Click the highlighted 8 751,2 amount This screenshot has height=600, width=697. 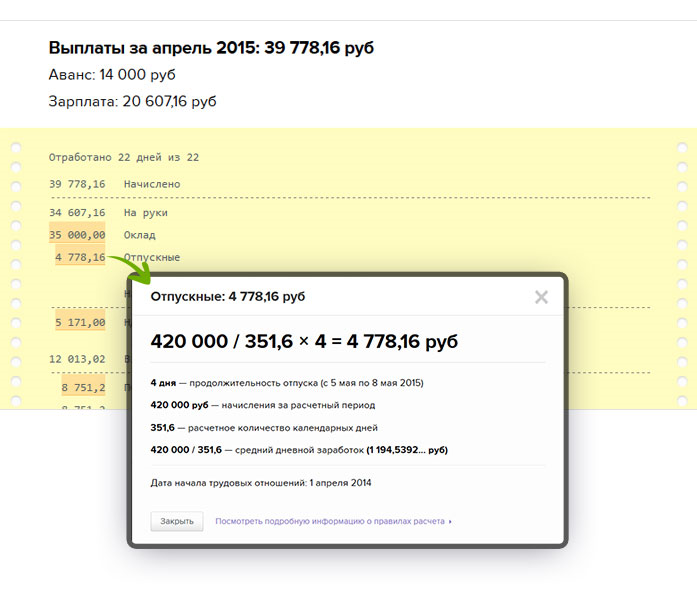click(83, 388)
